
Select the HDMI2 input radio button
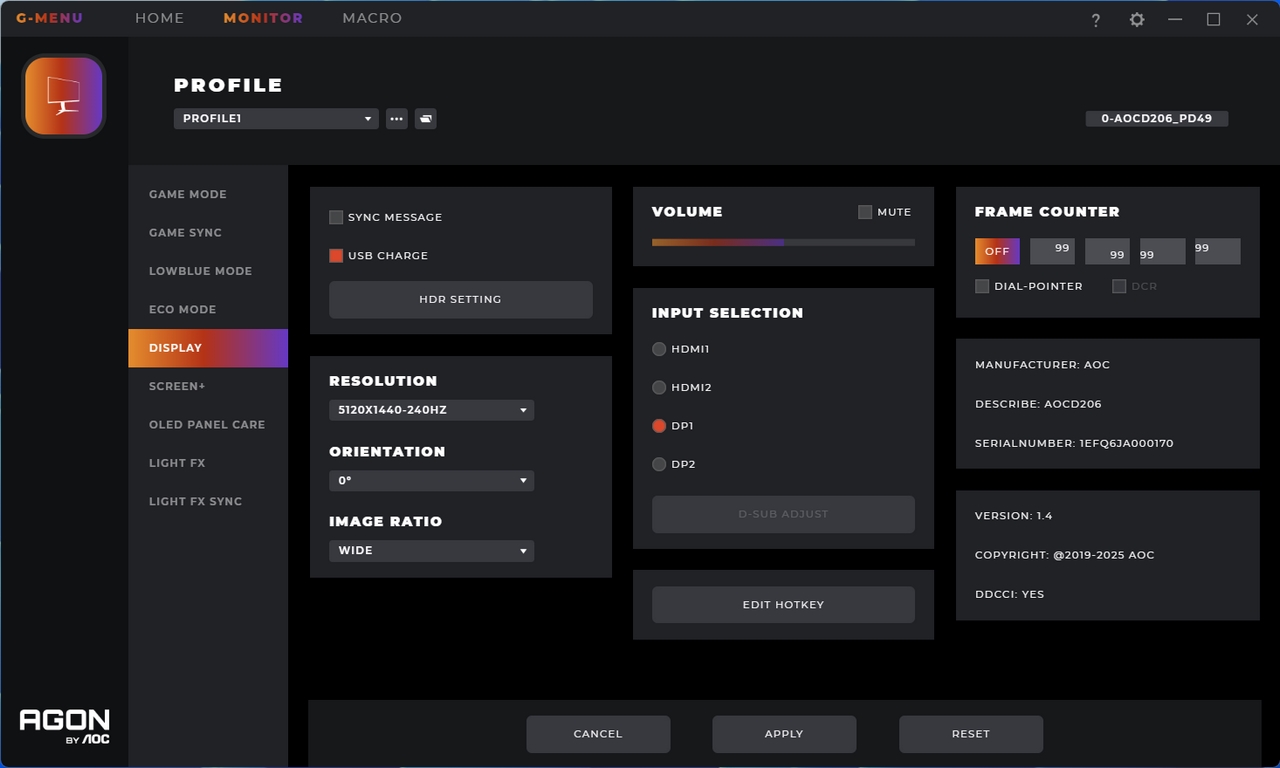click(x=659, y=388)
